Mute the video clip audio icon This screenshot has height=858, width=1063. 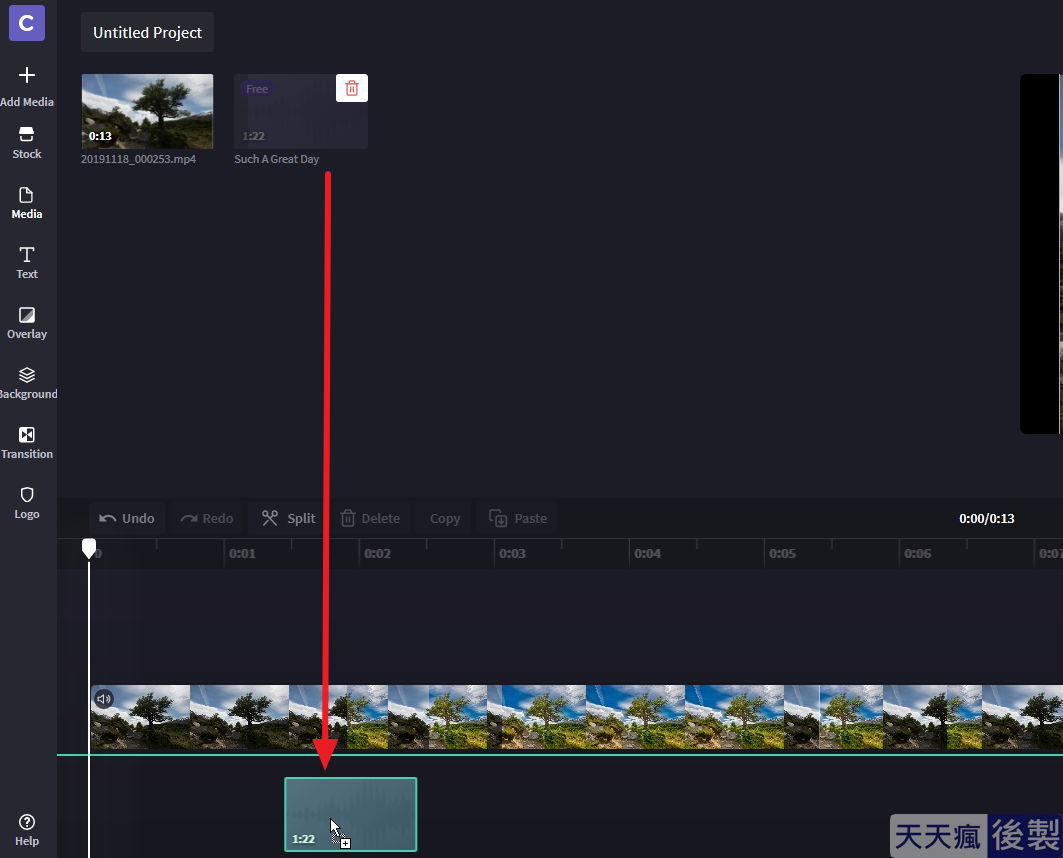tap(104, 698)
